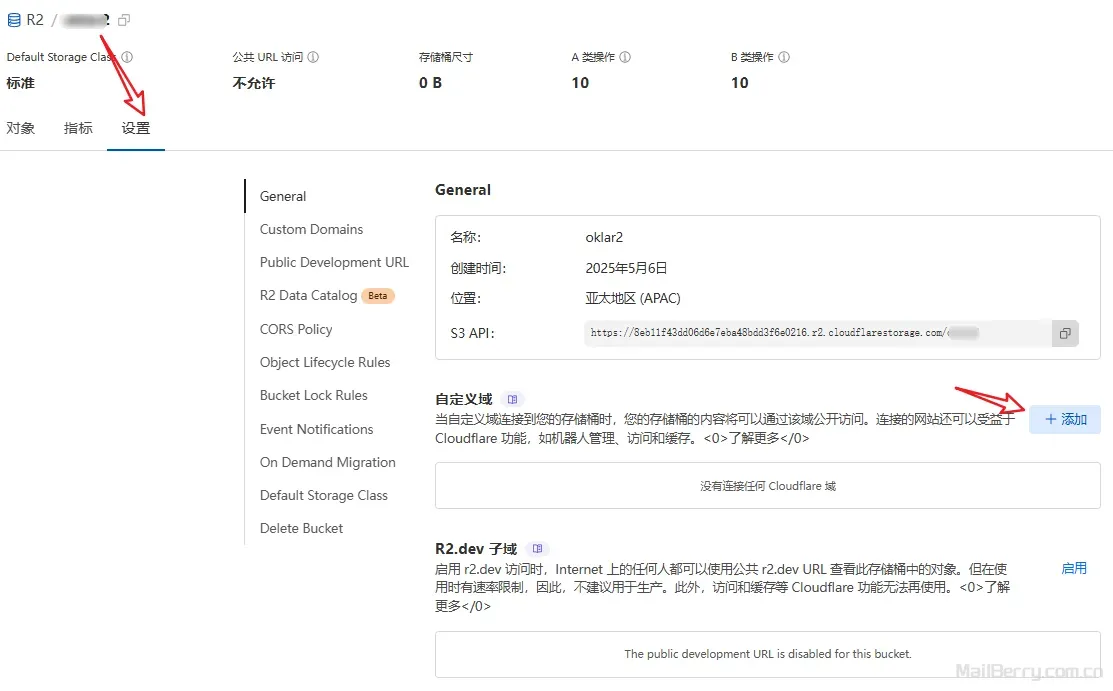Open Default Storage Class section

tap(324, 495)
